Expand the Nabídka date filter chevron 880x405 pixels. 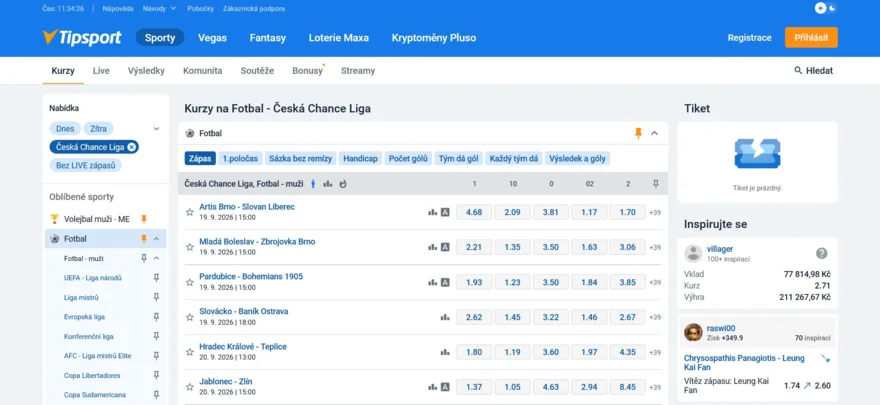click(157, 128)
